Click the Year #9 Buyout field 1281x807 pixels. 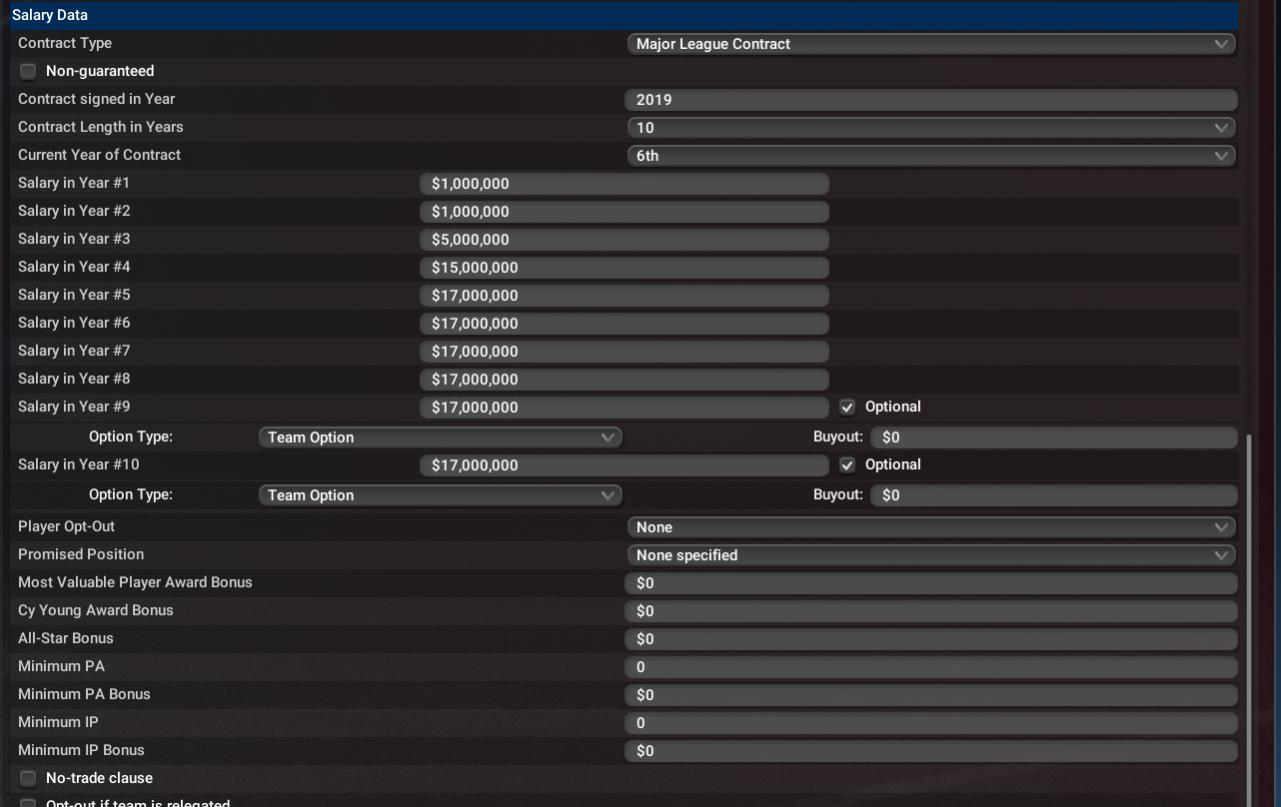pyautogui.click(x=1054, y=438)
